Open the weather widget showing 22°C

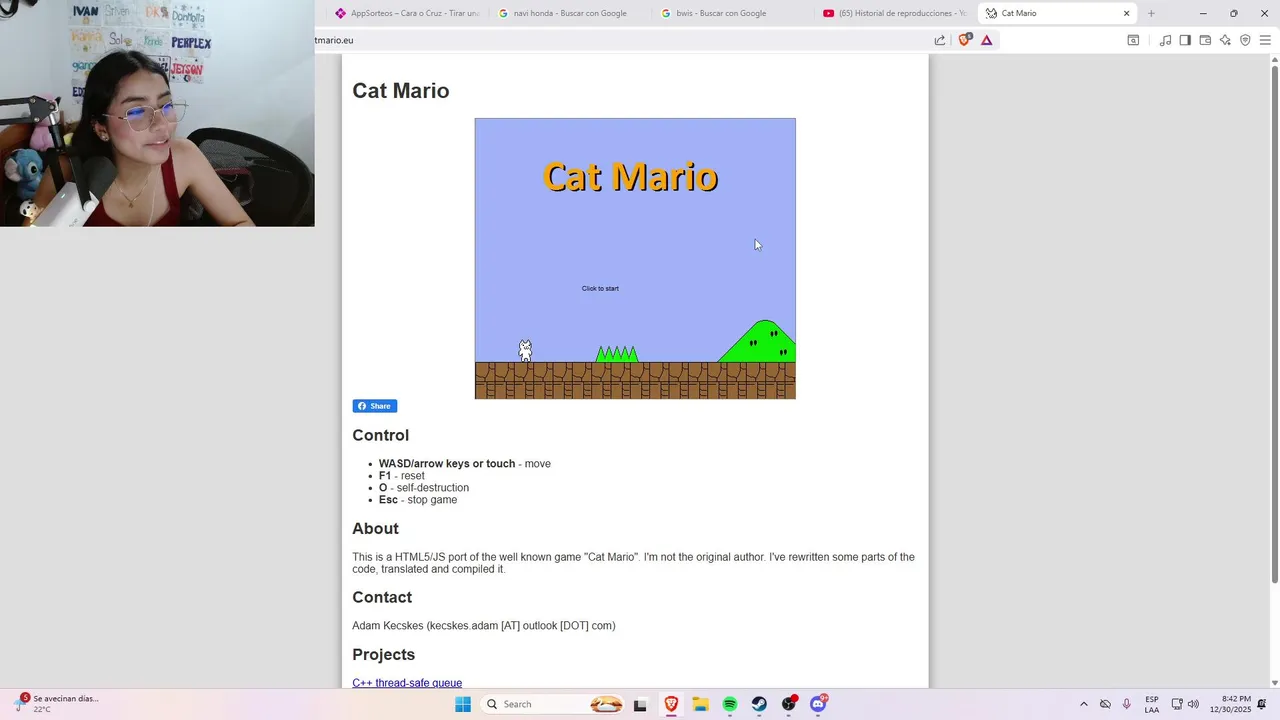click(58, 704)
